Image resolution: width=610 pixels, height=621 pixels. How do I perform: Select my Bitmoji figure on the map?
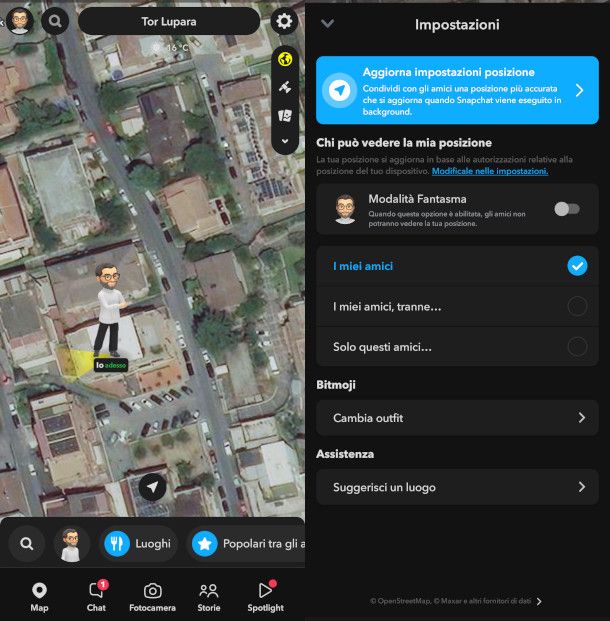110,311
